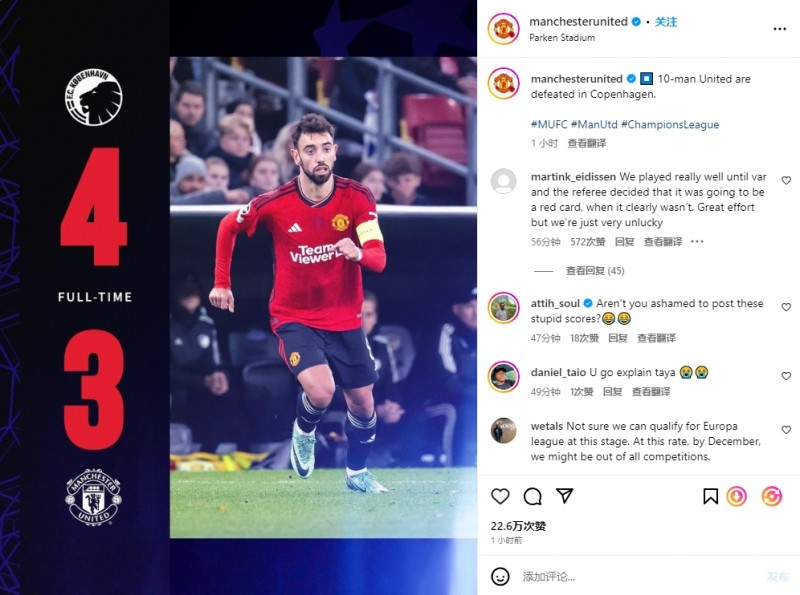This screenshot has height=595, width=800.
Task: Expand the 45 replies under martink_eidissen
Action: tap(595, 270)
